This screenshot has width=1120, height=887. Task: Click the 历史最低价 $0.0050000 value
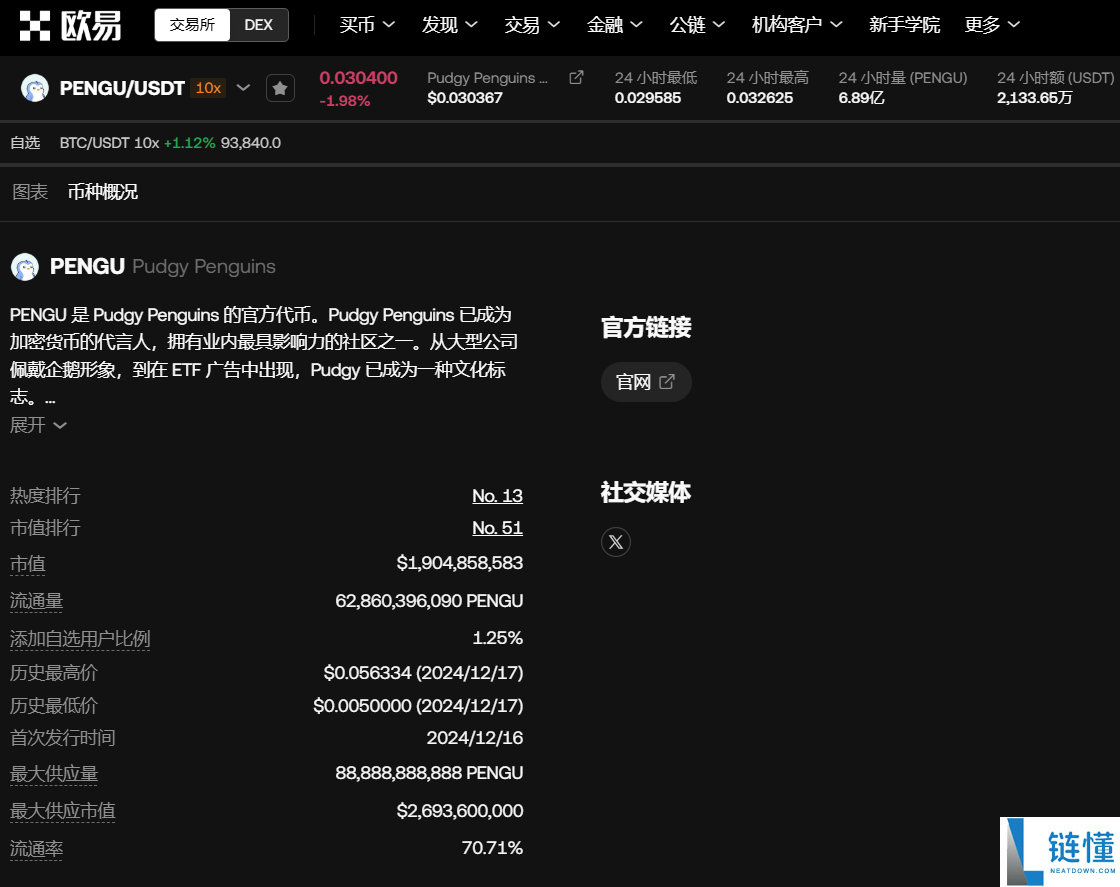click(x=419, y=706)
